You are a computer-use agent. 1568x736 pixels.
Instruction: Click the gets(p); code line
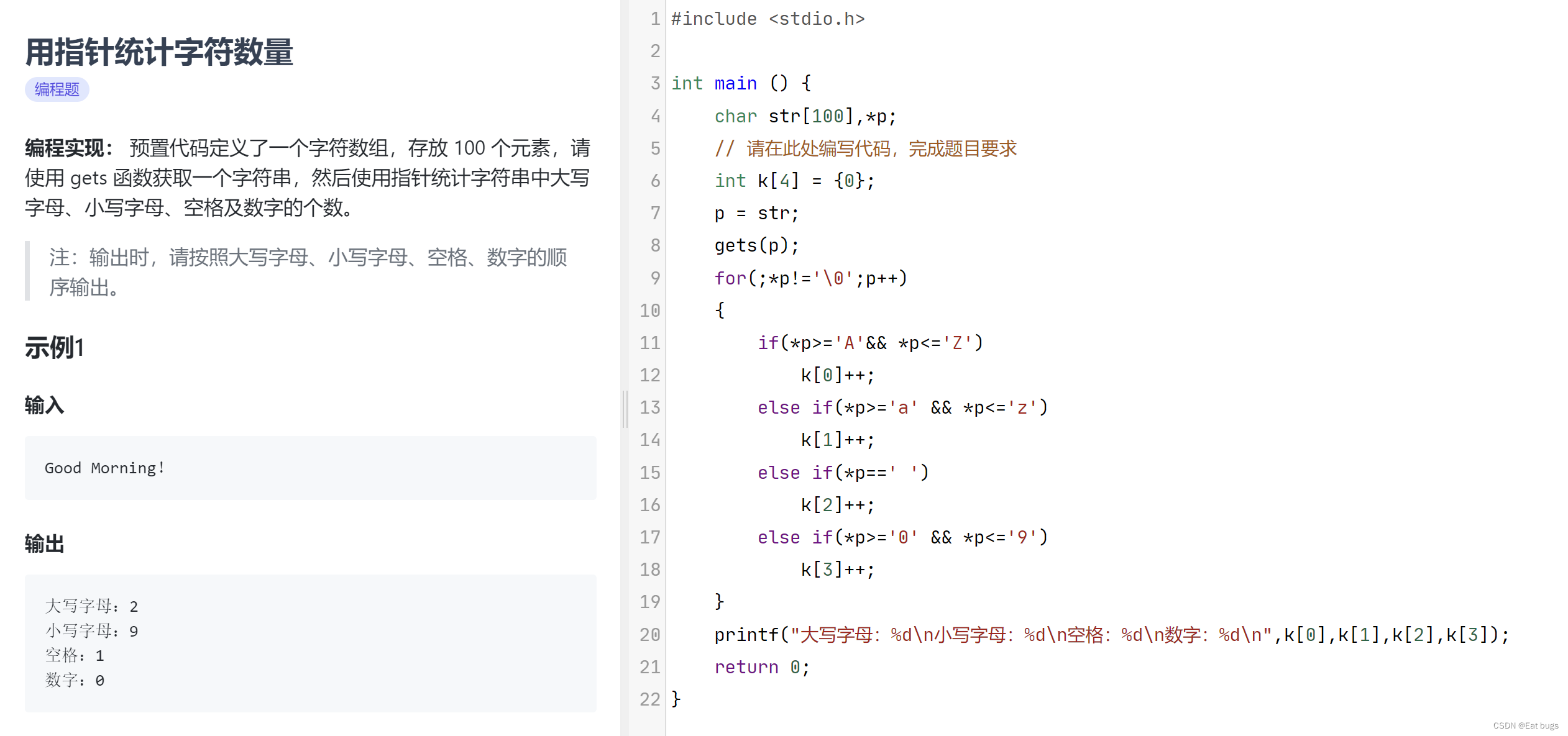tap(756, 245)
